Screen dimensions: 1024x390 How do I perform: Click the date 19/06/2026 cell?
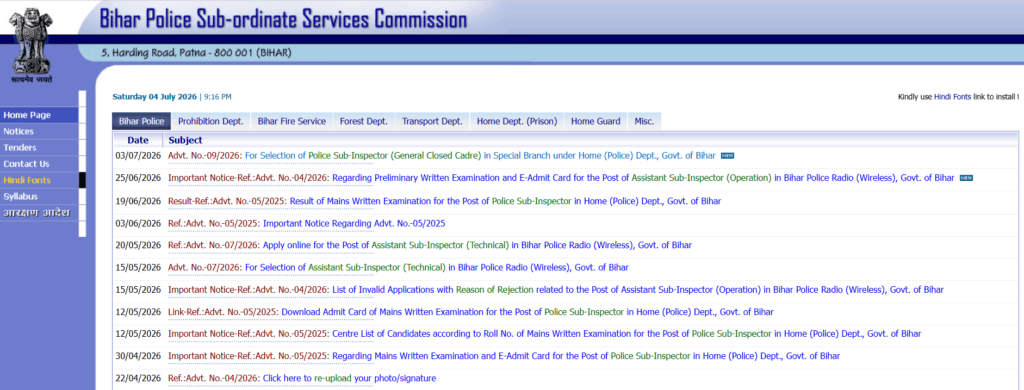[x=138, y=201]
